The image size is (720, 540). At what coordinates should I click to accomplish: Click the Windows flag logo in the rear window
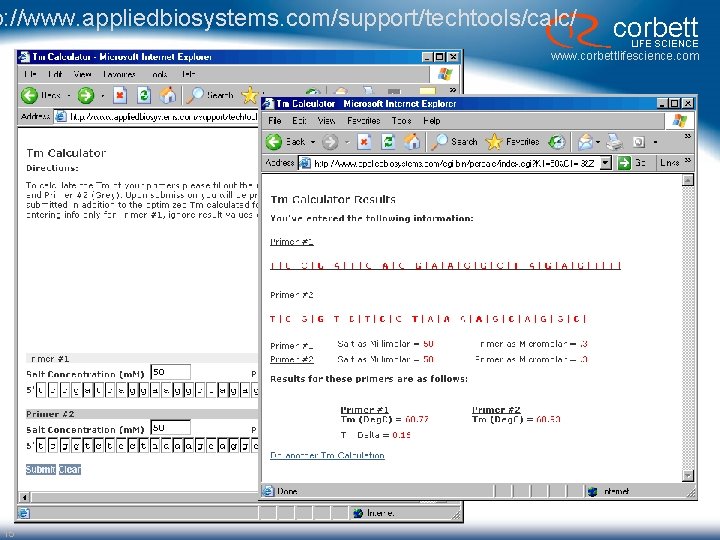coord(445,74)
